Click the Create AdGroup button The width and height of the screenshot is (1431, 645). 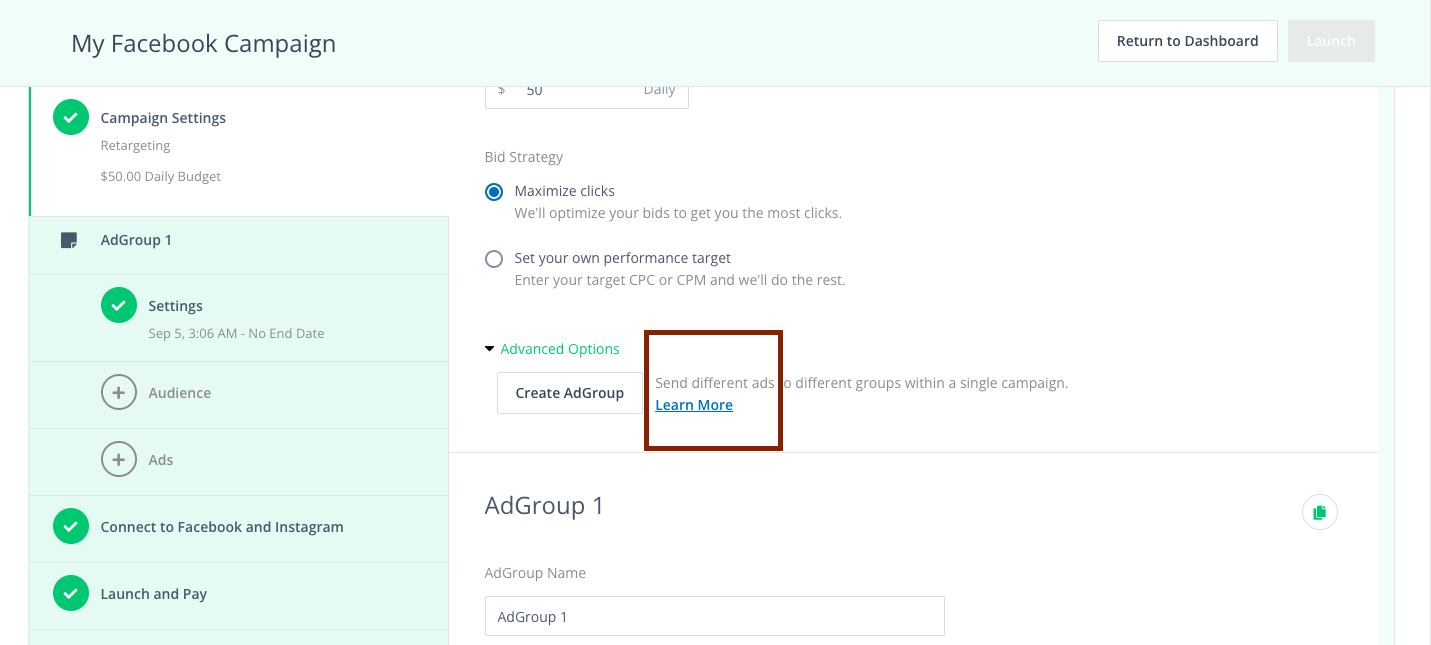(x=570, y=393)
